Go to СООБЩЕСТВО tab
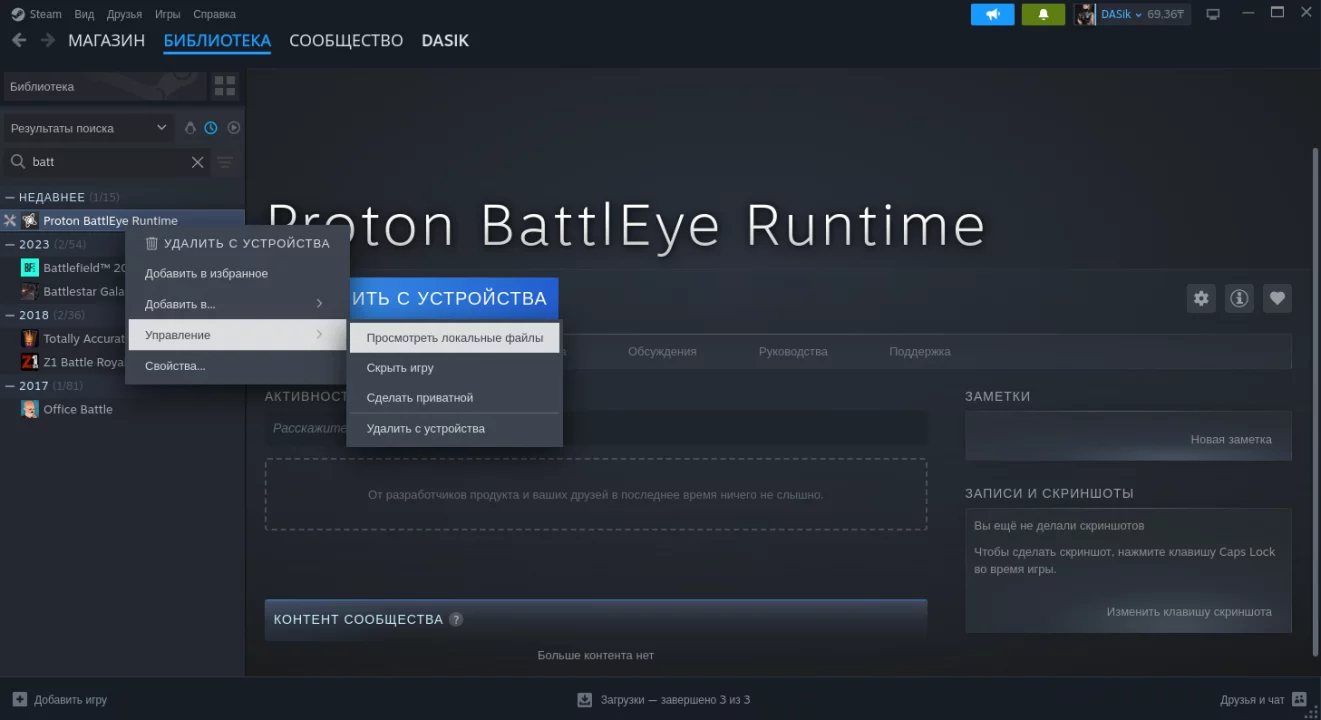1321x720 pixels. click(346, 41)
